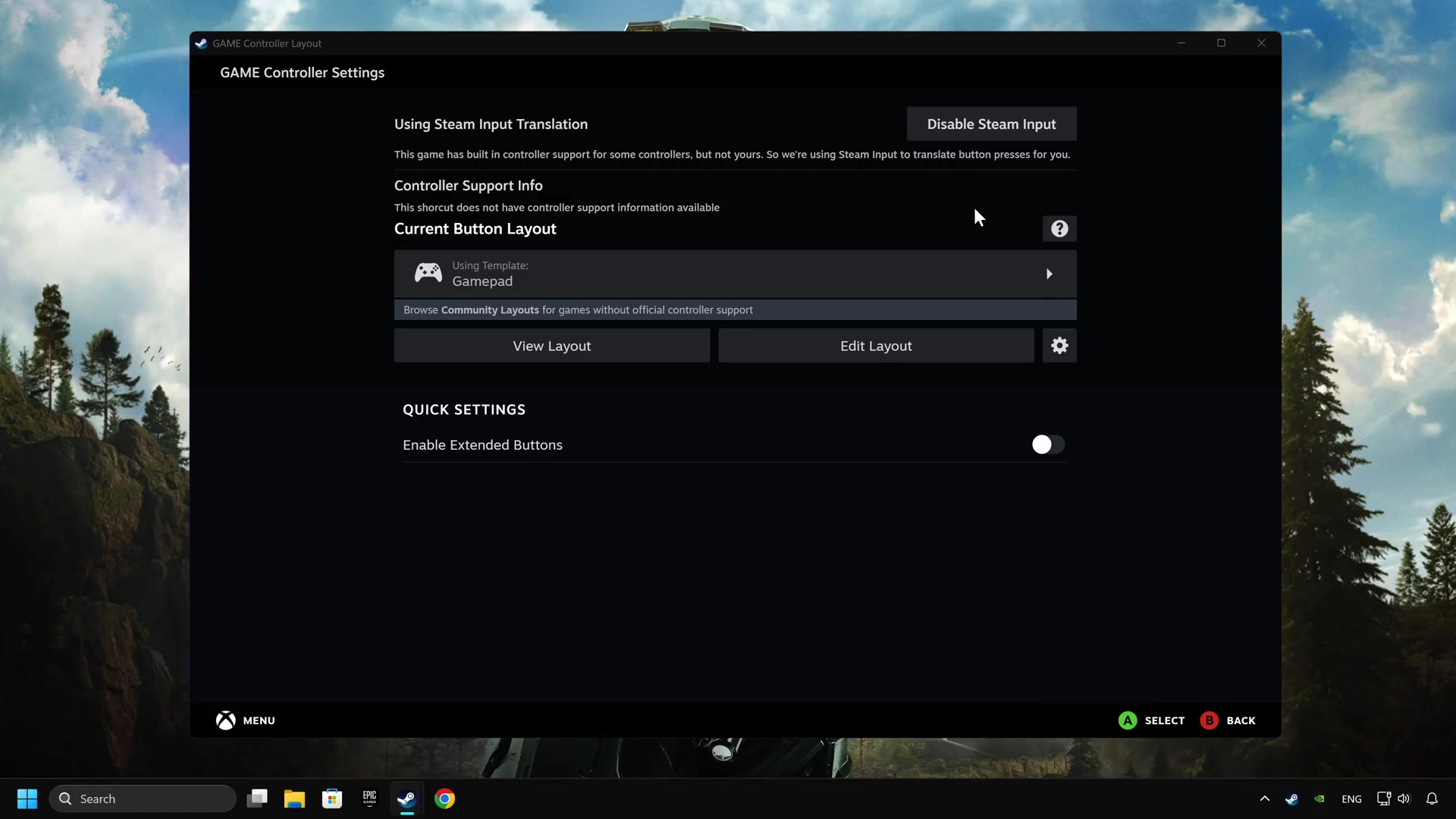Image resolution: width=1456 pixels, height=819 pixels.
Task: Open Microsoft Store from taskbar
Action: [x=331, y=799]
